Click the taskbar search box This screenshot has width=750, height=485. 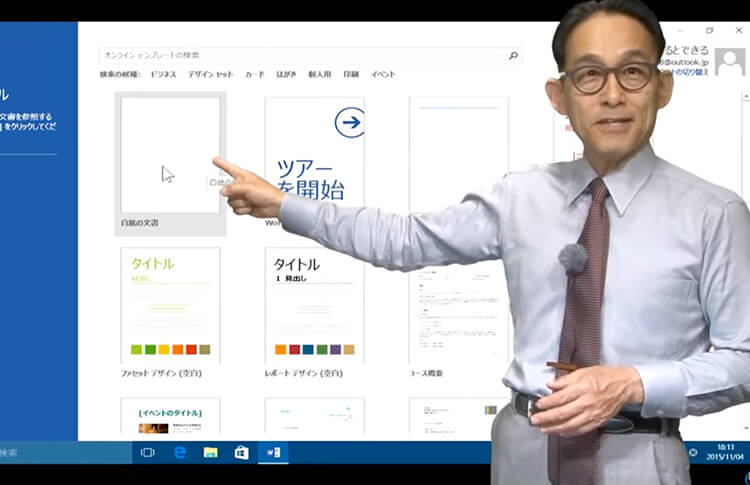[66, 452]
